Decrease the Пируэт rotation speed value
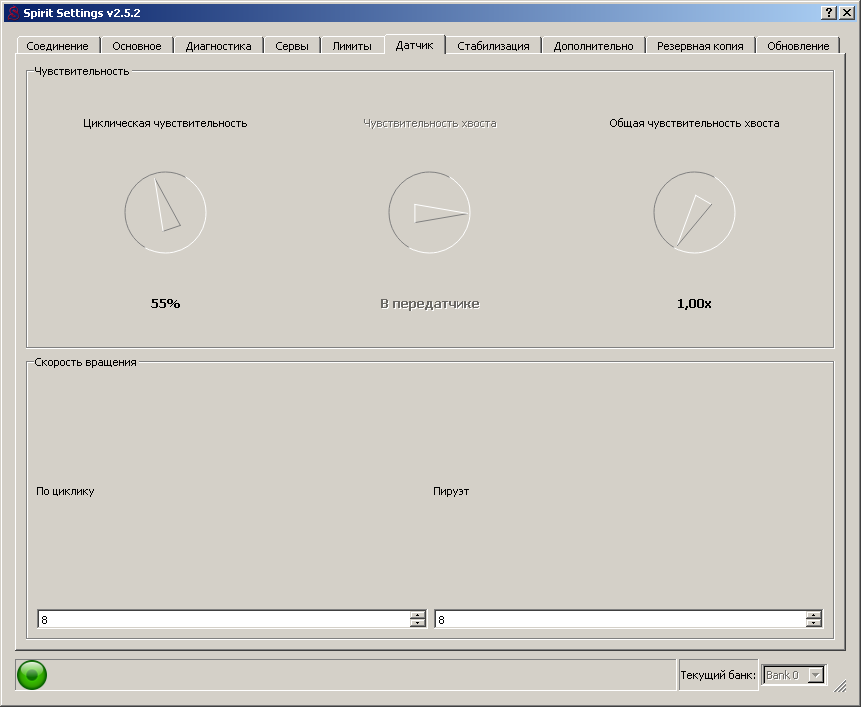This screenshot has width=861, height=707. click(x=814, y=624)
